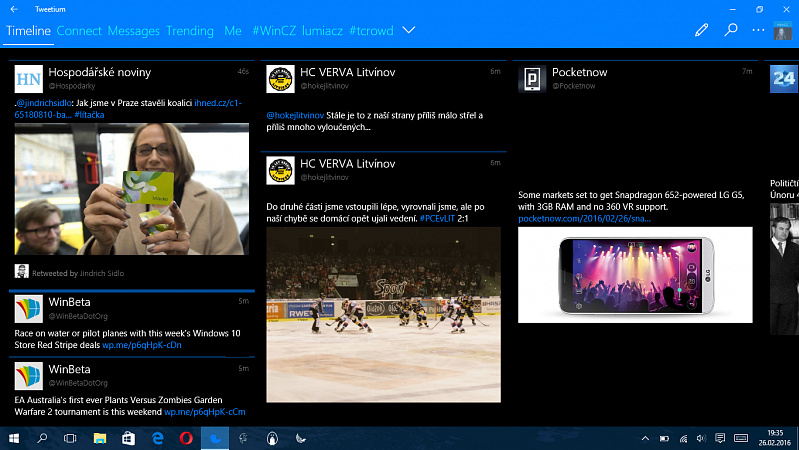Screen dimensions: 799x450
Task: Open File Explorer from the taskbar
Action: coord(100,438)
